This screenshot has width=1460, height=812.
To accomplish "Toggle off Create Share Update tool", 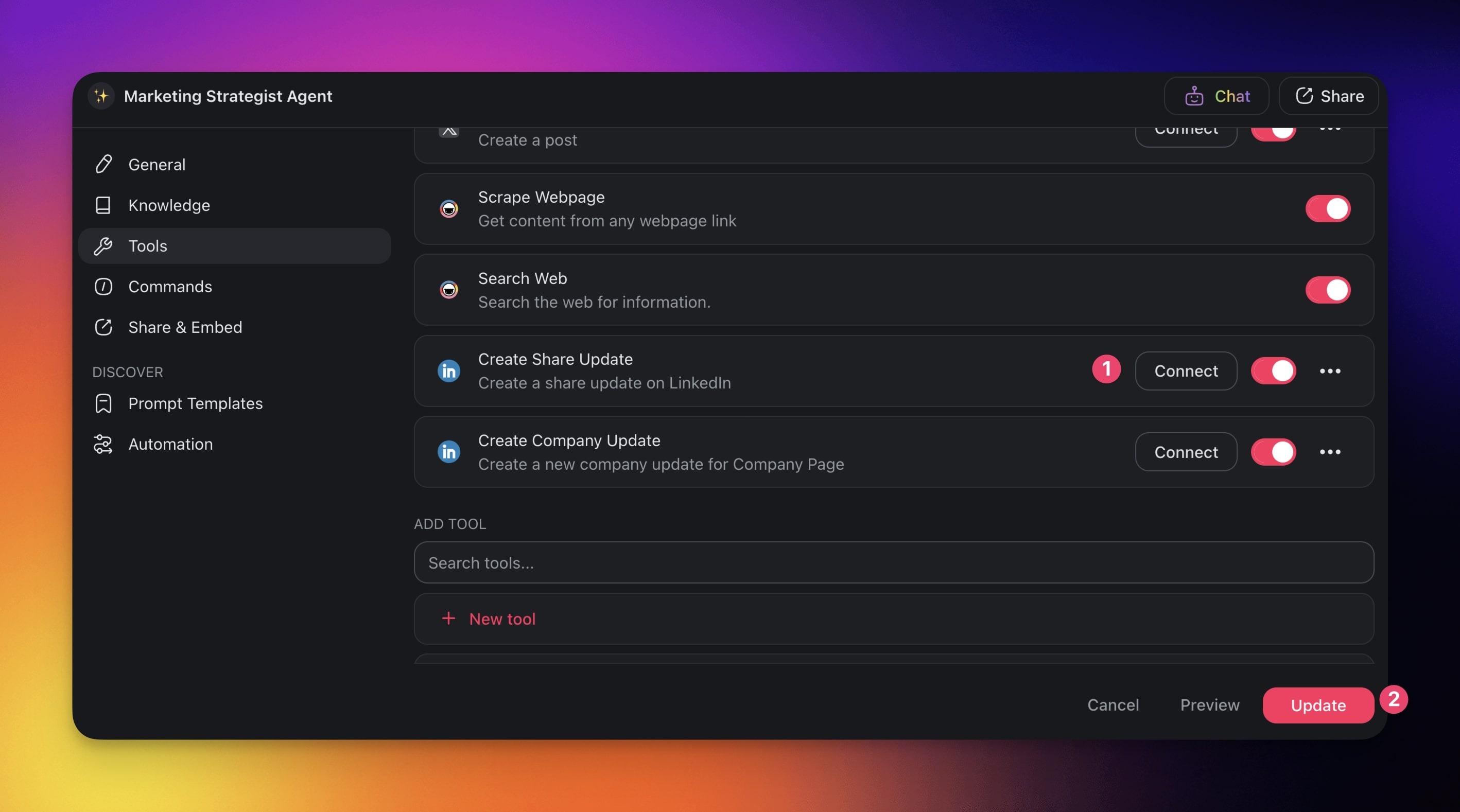I will tap(1273, 371).
